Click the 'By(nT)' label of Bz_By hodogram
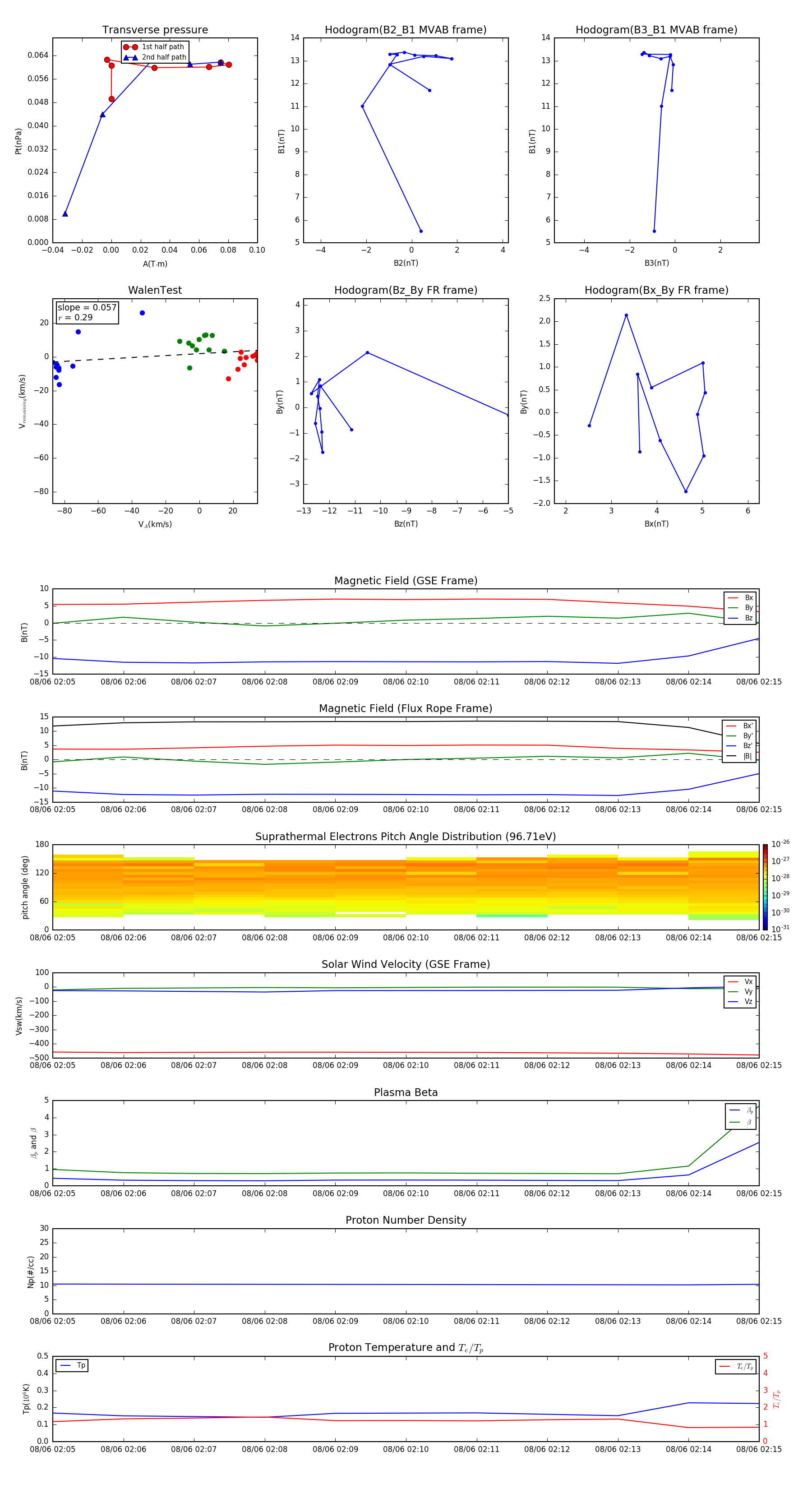 pos(280,402)
